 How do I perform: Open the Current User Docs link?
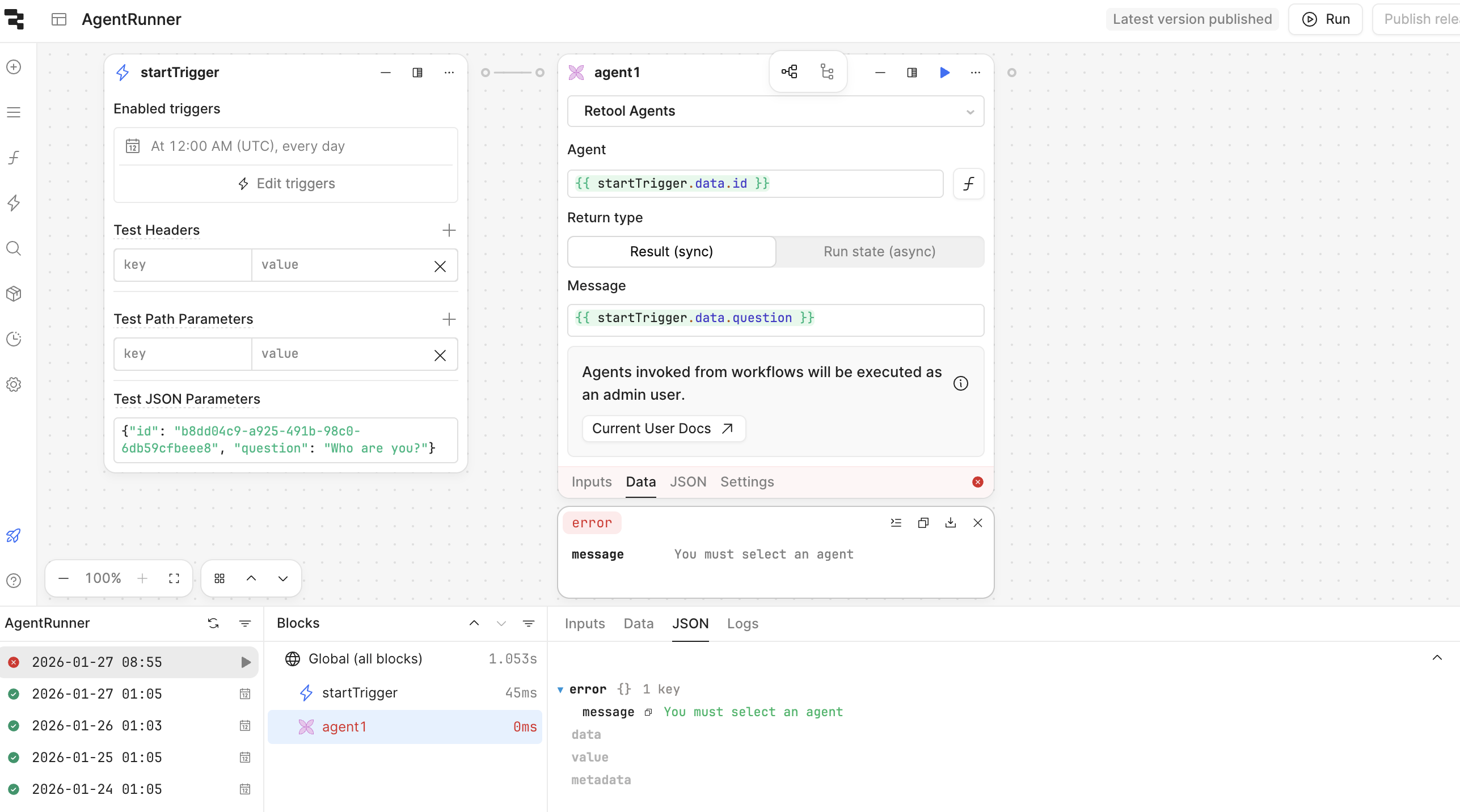coord(663,429)
